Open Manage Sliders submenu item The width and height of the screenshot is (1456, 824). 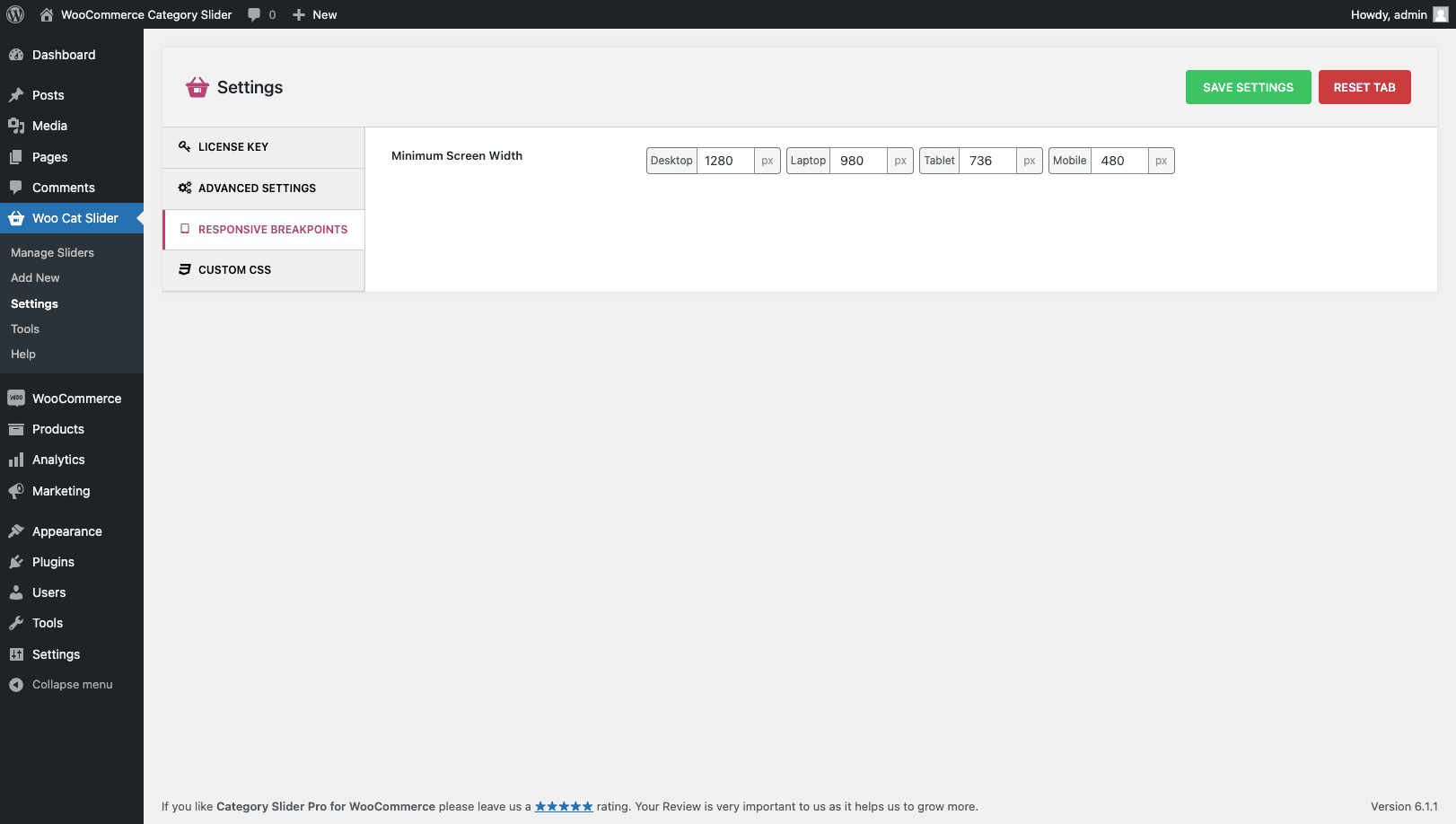(52, 253)
